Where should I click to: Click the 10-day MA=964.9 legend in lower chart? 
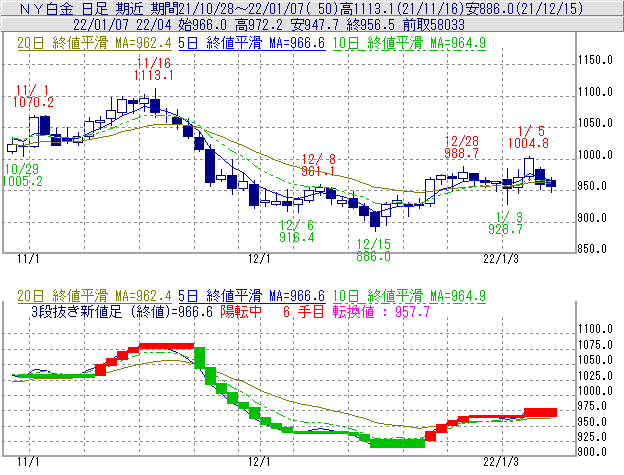409,296
